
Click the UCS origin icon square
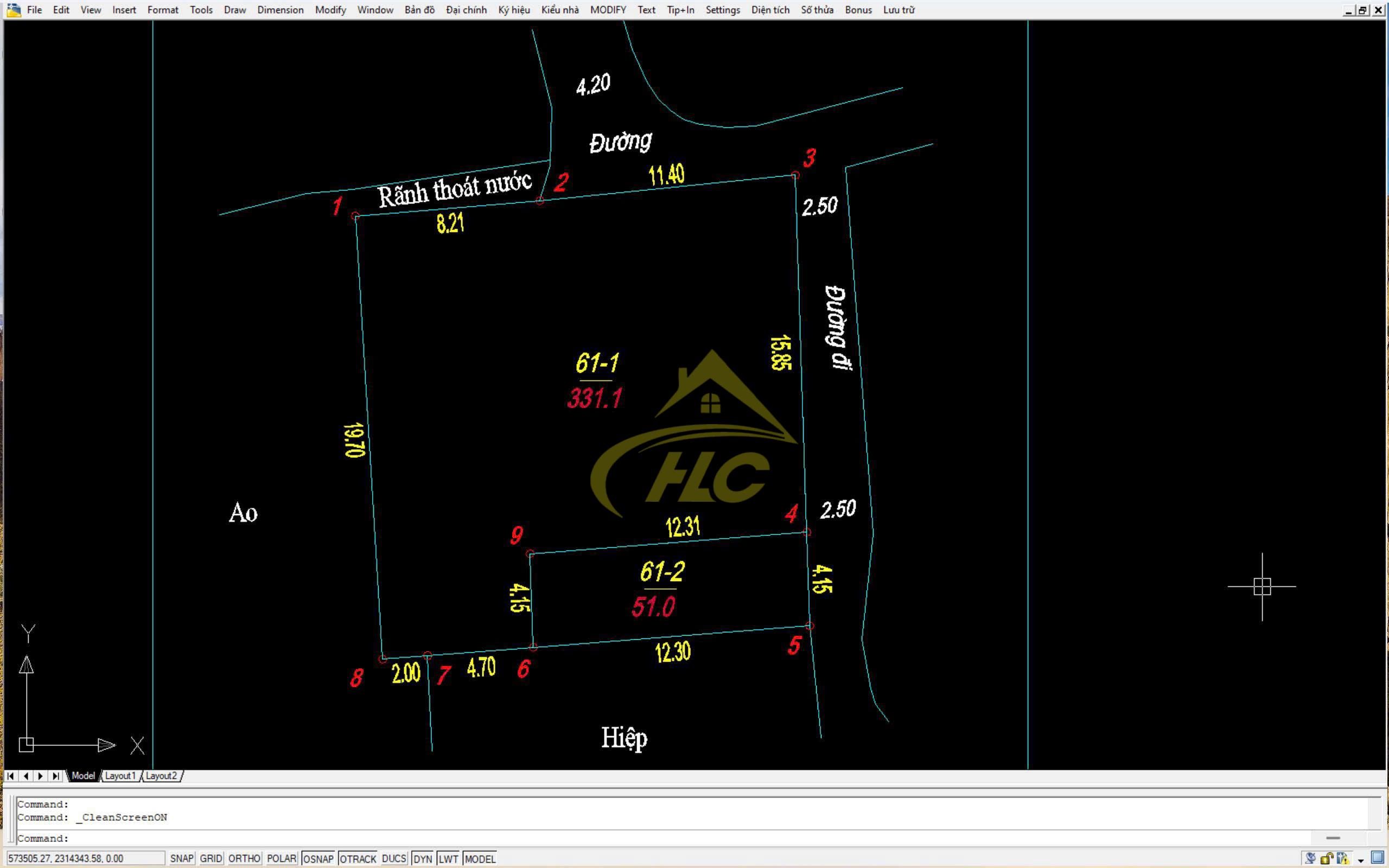[27, 744]
